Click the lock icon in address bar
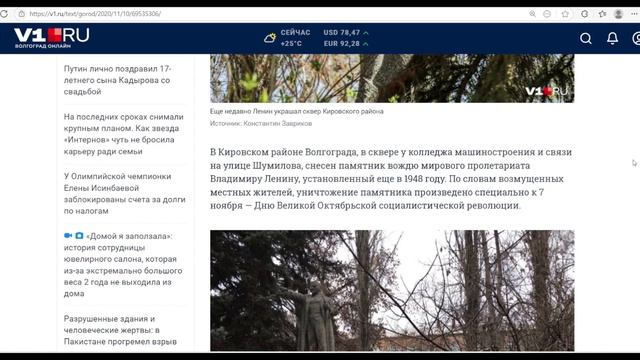Image resolution: width=640 pixels, height=360 pixels. click(21, 14)
